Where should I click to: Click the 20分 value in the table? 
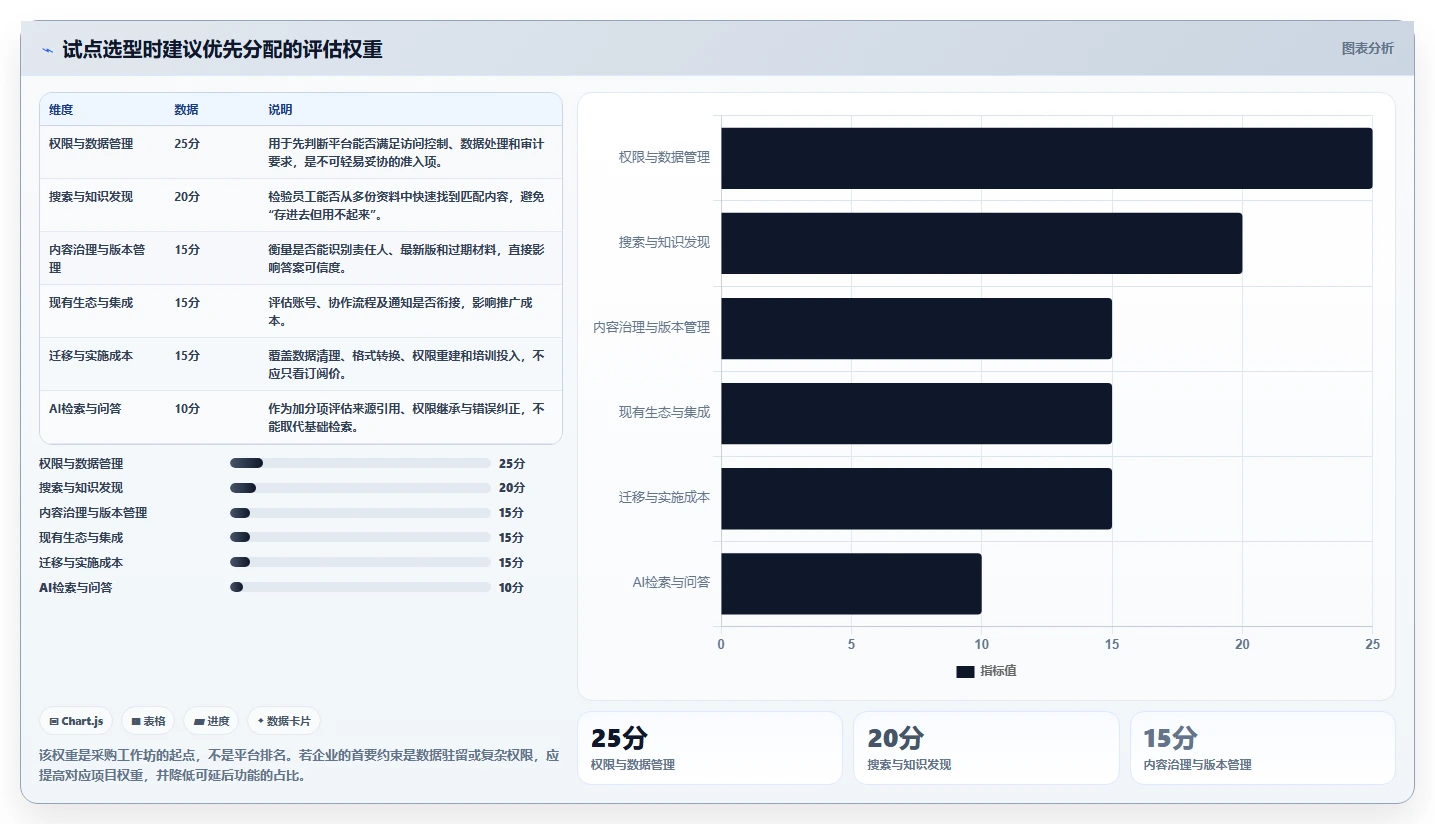point(187,197)
